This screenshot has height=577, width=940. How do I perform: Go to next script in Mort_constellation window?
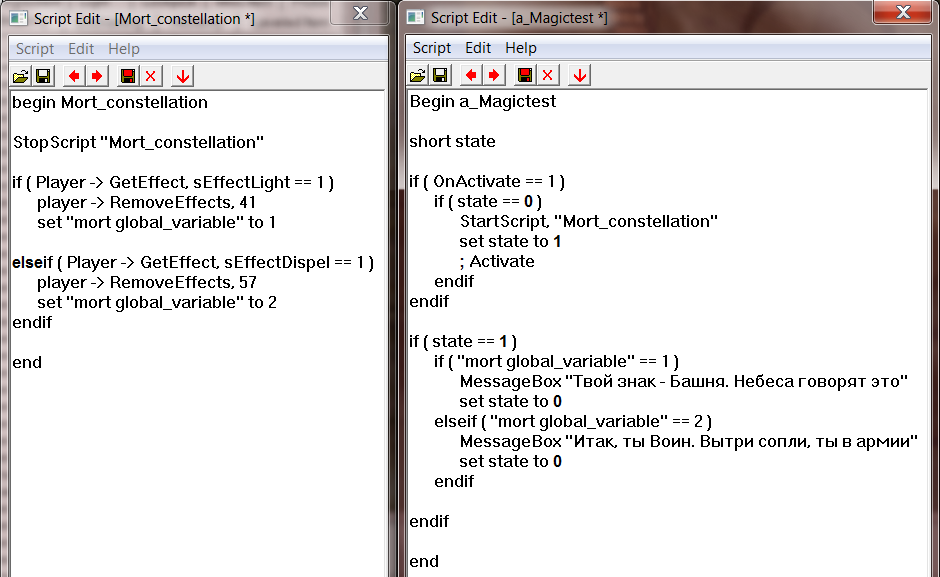click(97, 76)
